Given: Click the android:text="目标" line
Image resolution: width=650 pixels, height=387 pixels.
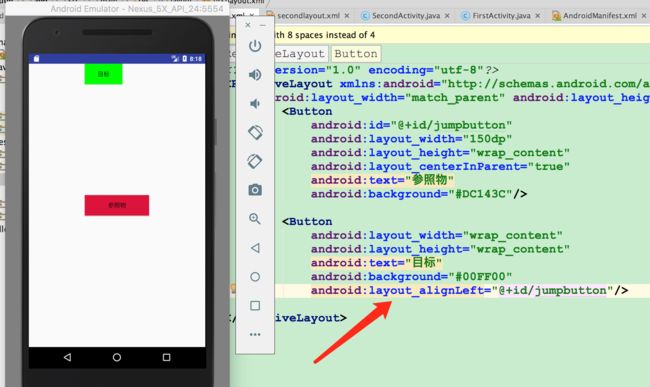Looking at the screenshot, I should [376, 262].
